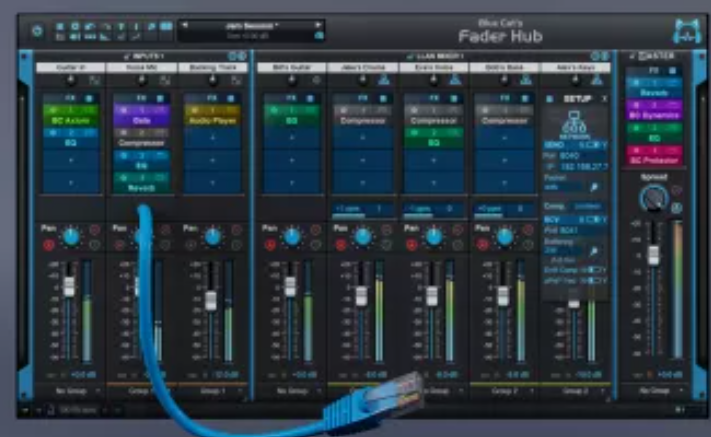Click the redo arrow in the top toolbar

point(106,27)
